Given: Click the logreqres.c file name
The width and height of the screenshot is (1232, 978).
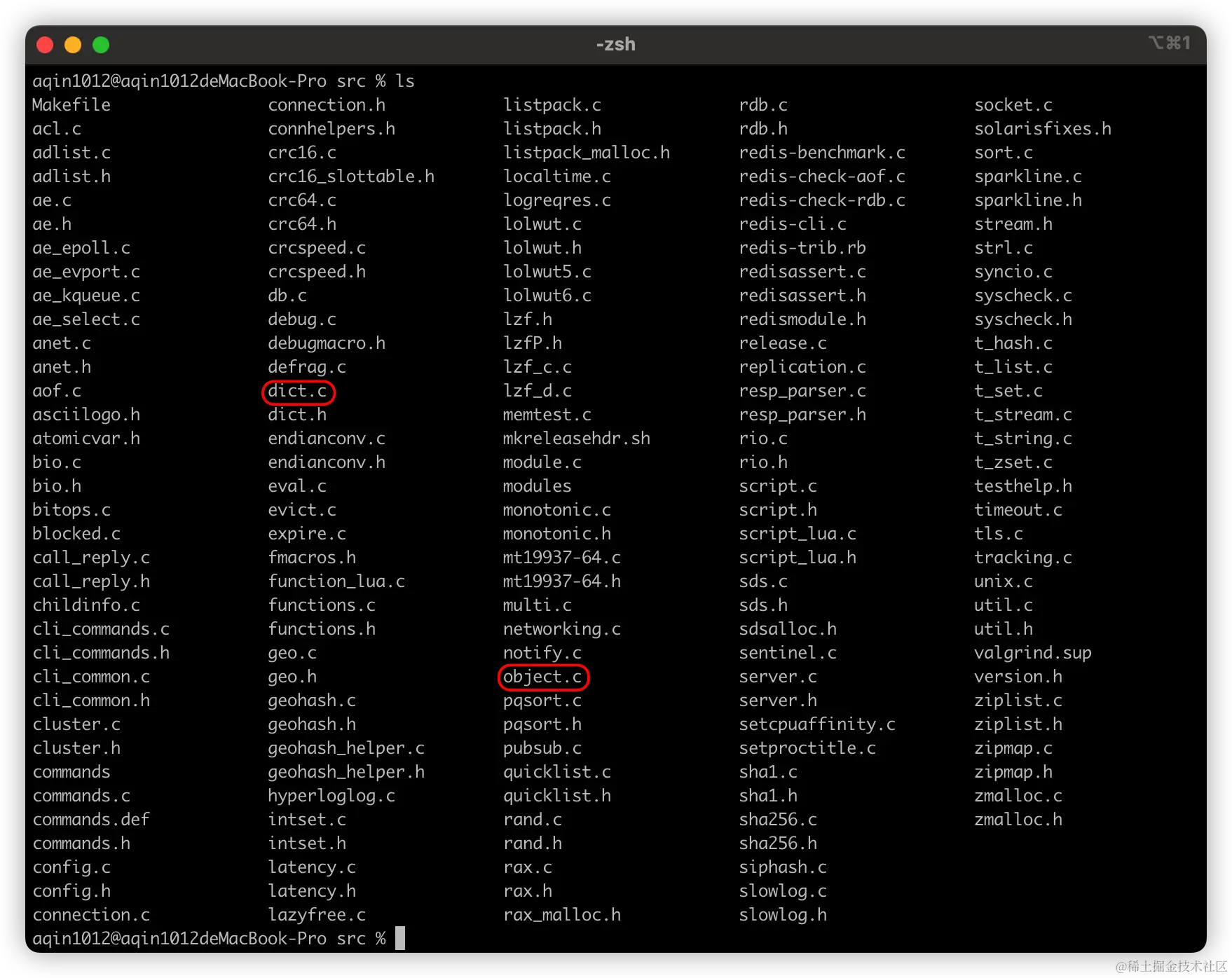Looking at the screenshot, I should pos(557,200).
